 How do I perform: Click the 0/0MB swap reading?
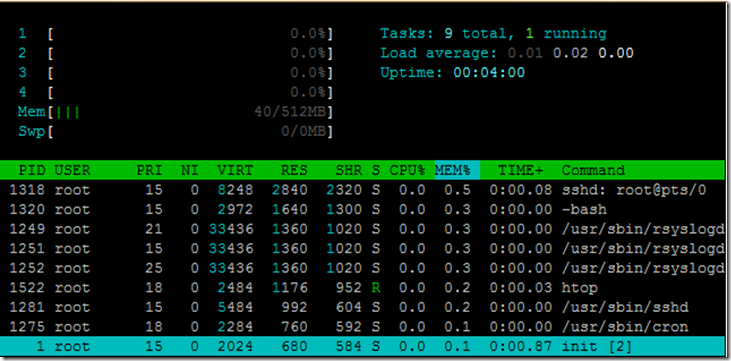click(303, 132)
